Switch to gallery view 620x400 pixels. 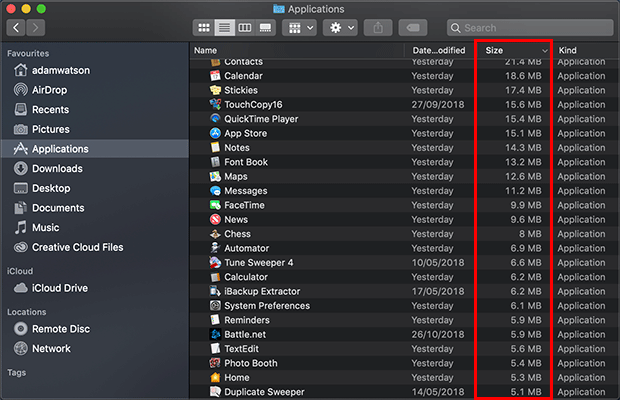point(265,28)
